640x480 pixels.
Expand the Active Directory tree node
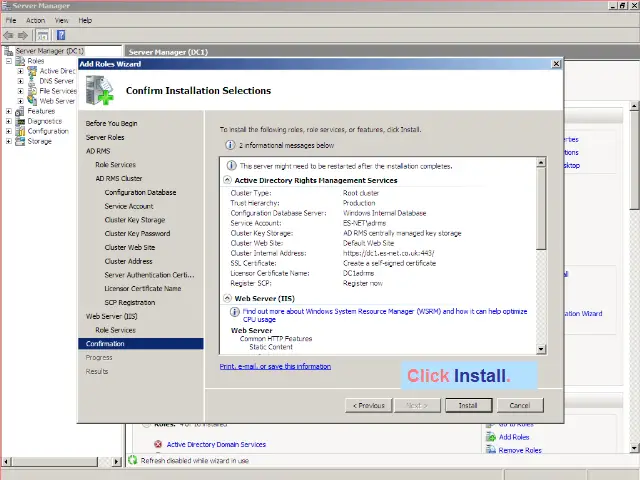(x=20, y=71)
